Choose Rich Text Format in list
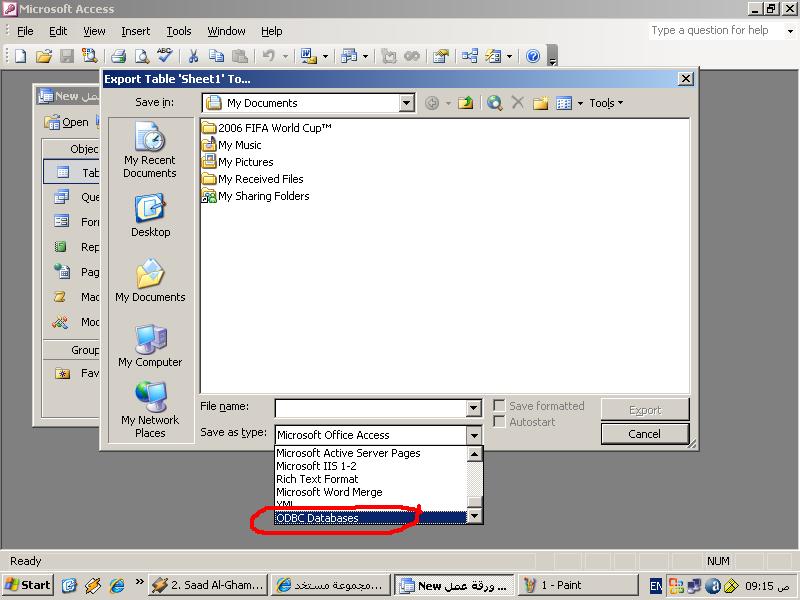Viewport: 800px width, 600px height. click(x=317, y=479)
